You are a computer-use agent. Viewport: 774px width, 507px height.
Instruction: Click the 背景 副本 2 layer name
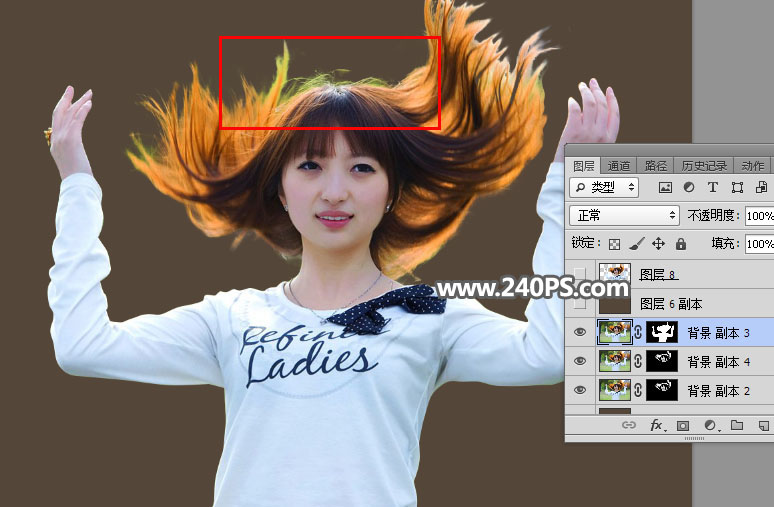(x=719, y=391)
